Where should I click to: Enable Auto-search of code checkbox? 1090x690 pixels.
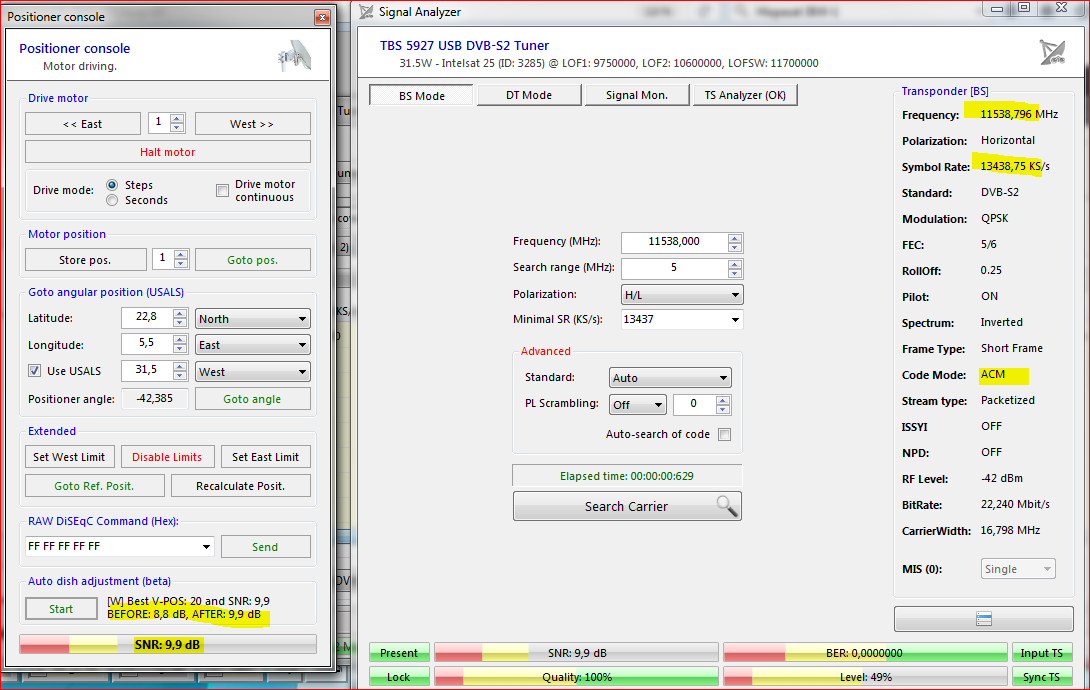click(x=724, y=434)
